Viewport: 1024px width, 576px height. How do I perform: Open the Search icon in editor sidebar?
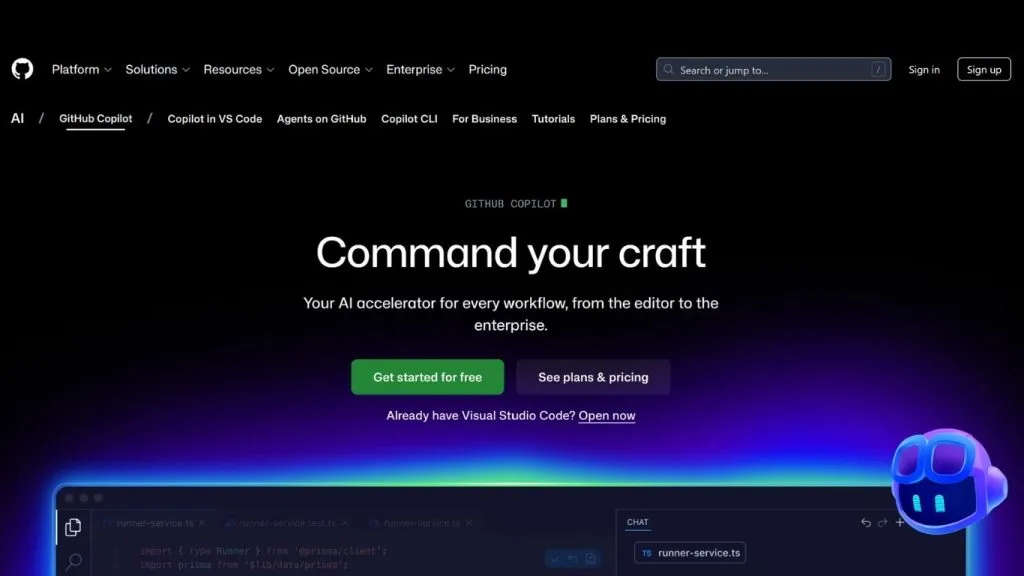74,562
